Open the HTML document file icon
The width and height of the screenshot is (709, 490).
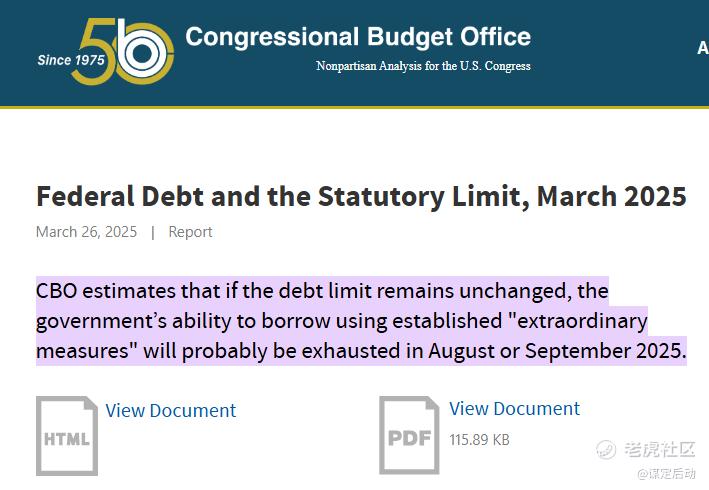pos(67,436)
